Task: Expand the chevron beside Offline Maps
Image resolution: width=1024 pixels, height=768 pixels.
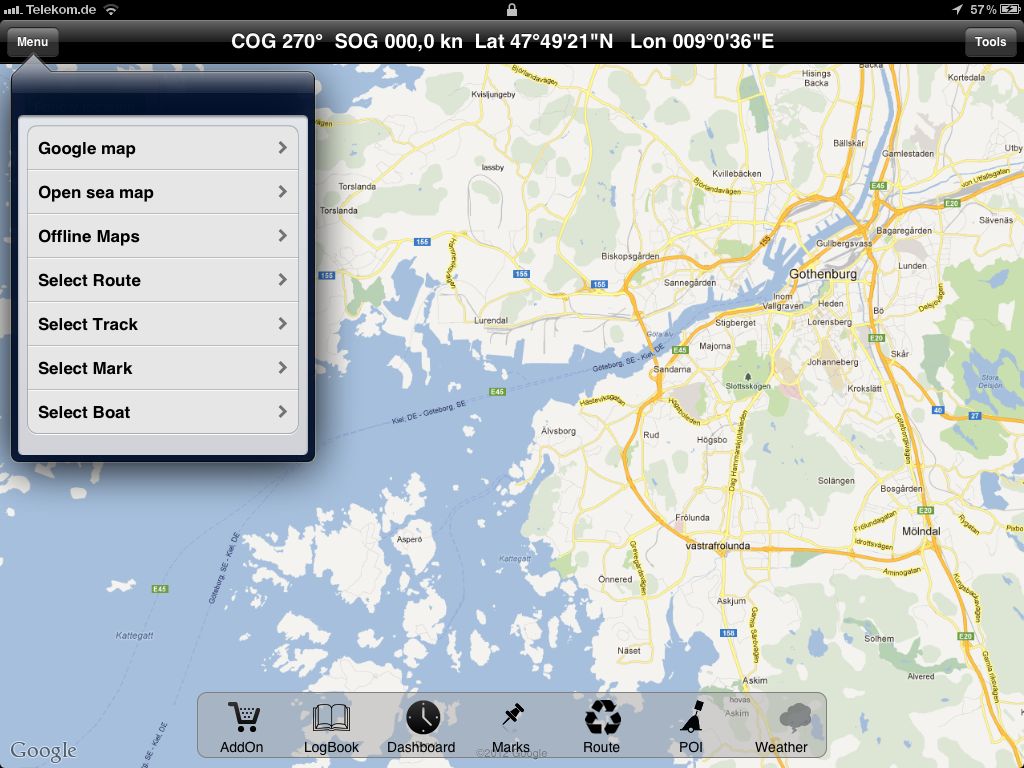Action: (283, 235)
